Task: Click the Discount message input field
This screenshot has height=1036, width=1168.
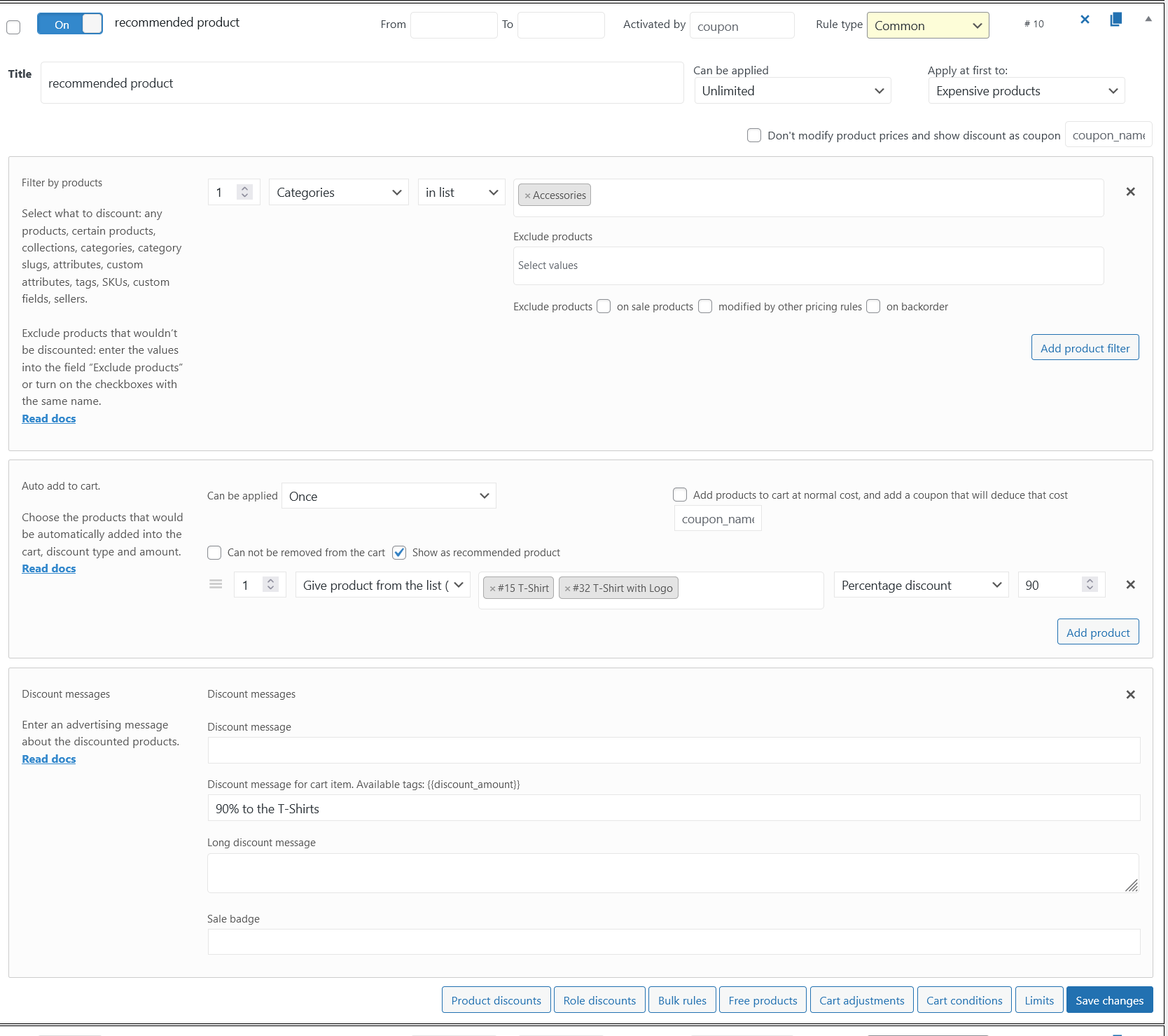Action: coord(674,750)
